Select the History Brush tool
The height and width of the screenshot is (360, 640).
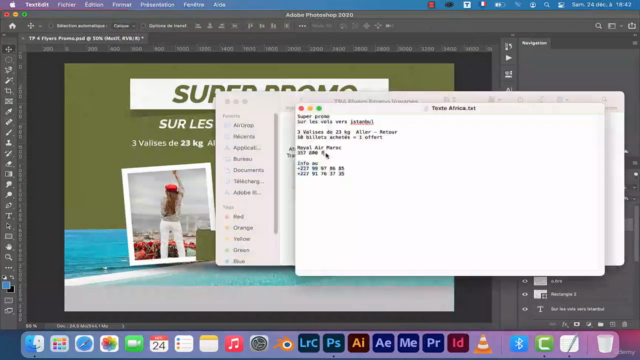(x=9, y=153)
